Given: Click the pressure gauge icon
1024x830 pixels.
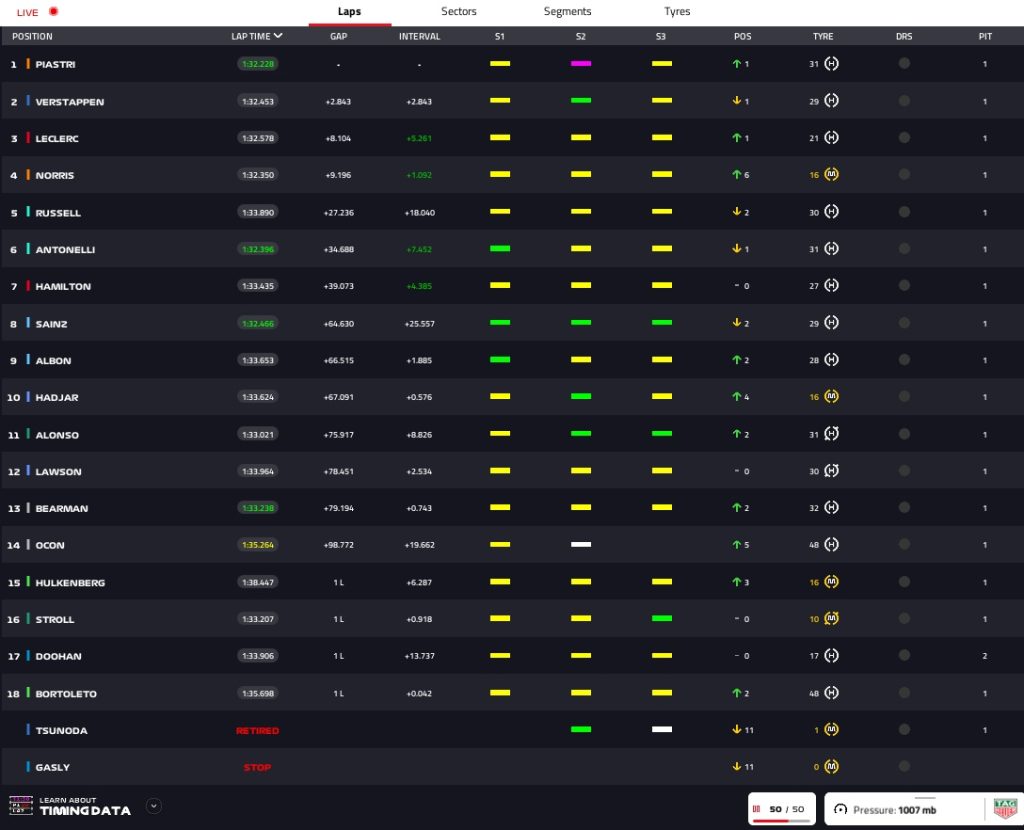Looking at the screenshot, I should coord(840,809).
